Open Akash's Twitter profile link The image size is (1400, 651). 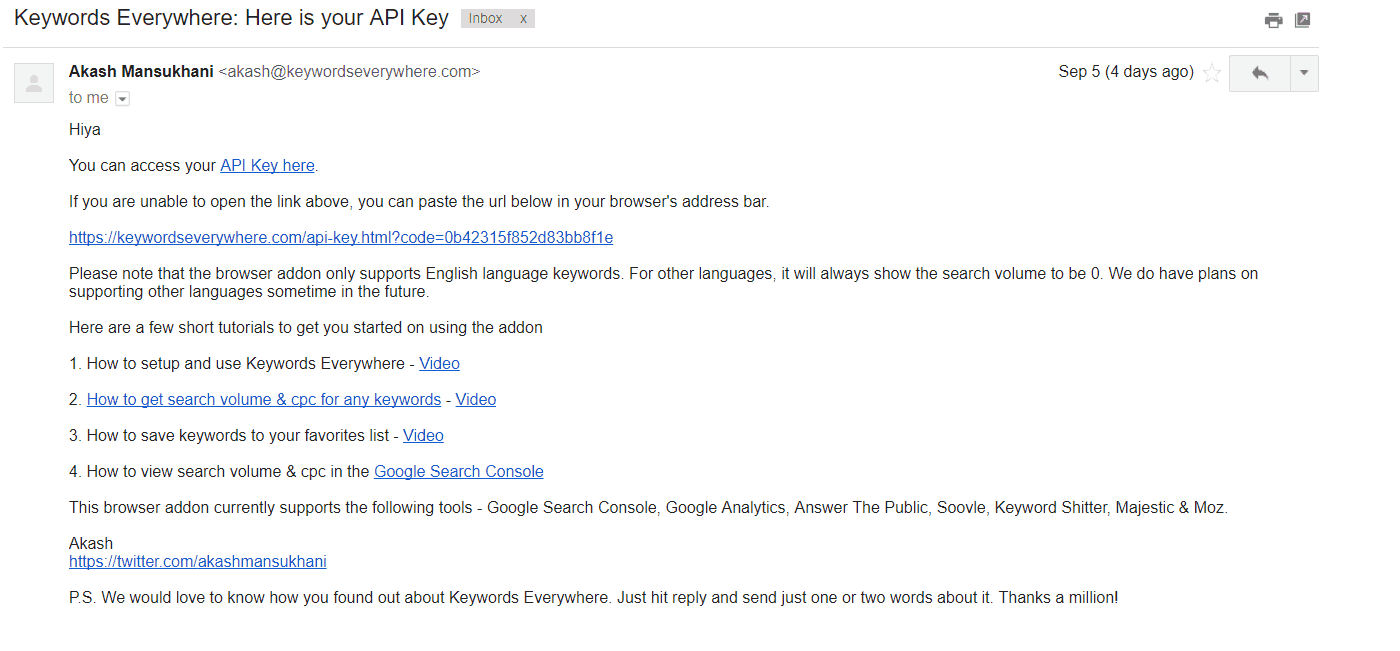coord(197,561)
